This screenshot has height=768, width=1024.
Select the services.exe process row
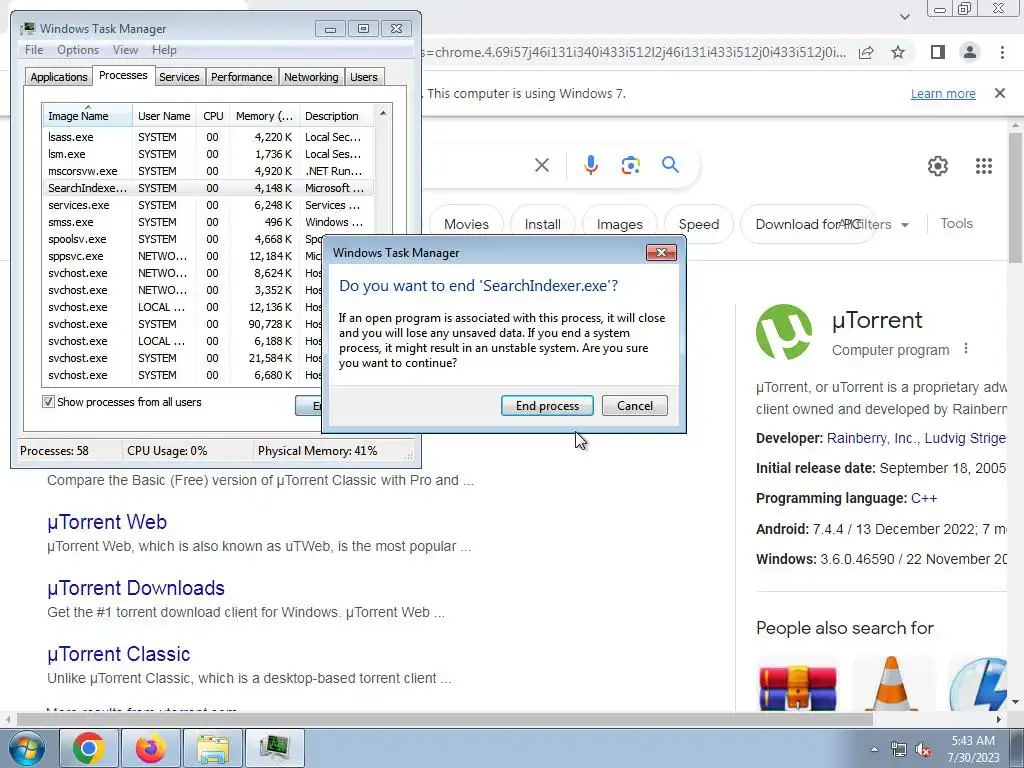click(208, 205)
